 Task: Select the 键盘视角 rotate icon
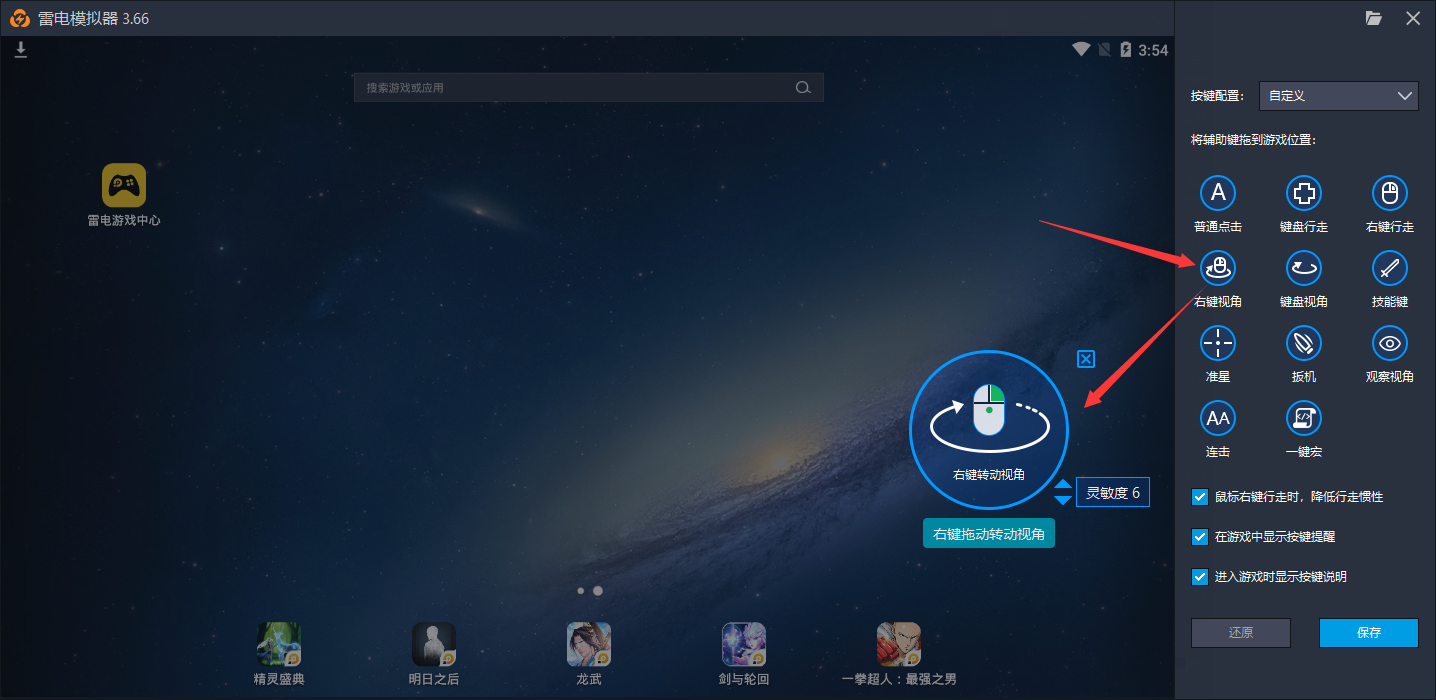[1303, 267]
